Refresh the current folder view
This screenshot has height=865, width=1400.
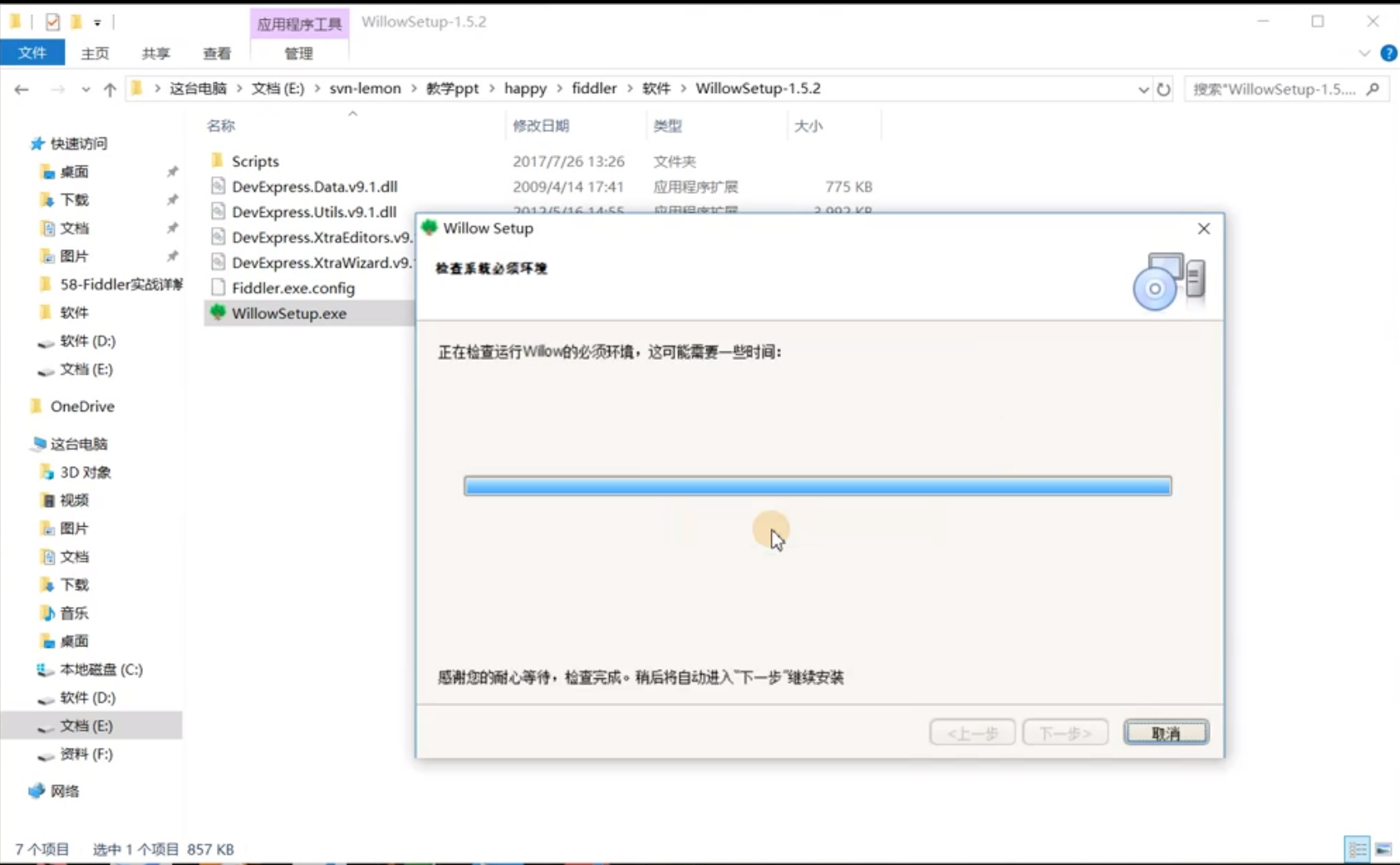coord(1163,89)
